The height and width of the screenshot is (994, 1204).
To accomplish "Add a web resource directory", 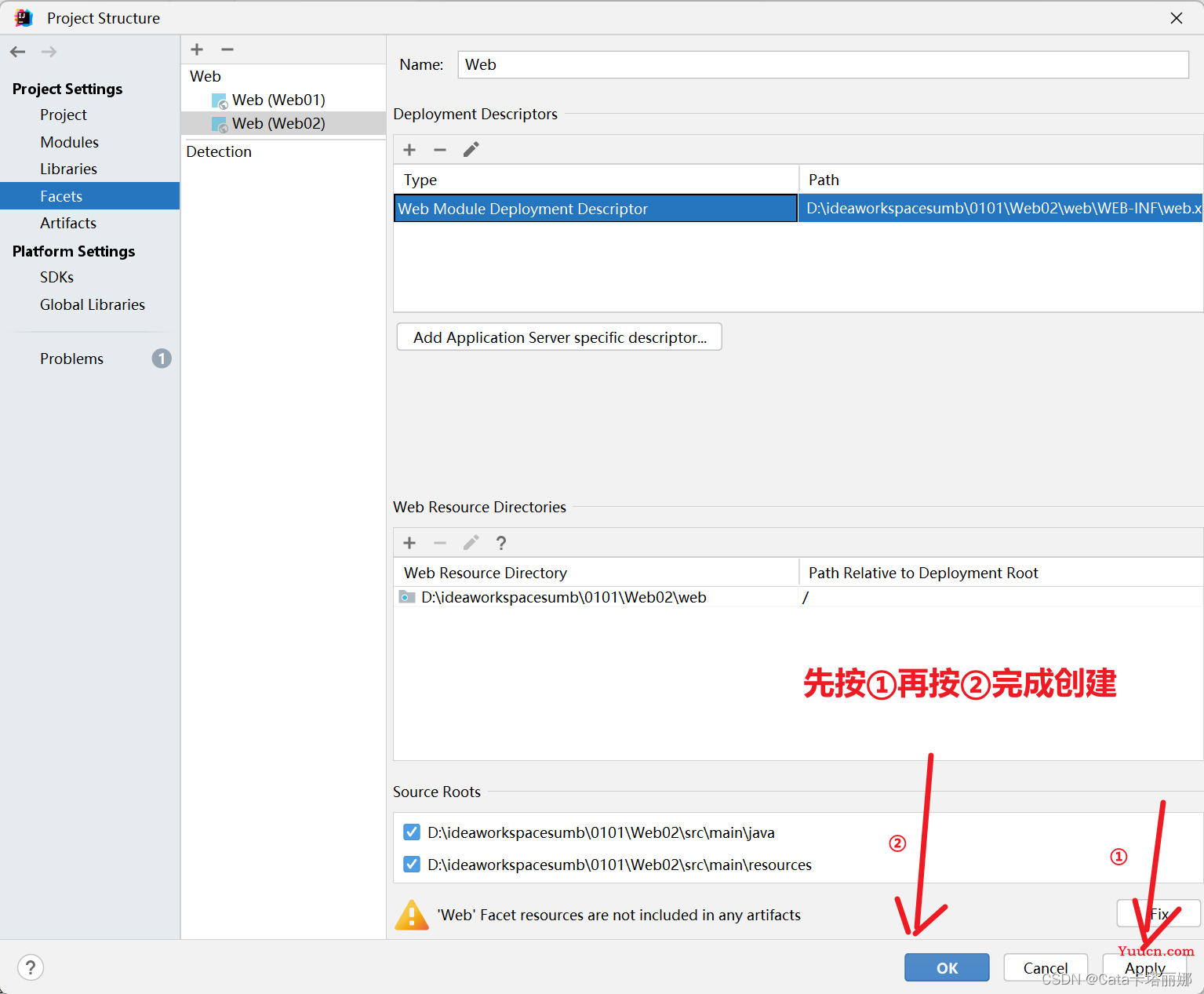I will click(x=409, y=543).
